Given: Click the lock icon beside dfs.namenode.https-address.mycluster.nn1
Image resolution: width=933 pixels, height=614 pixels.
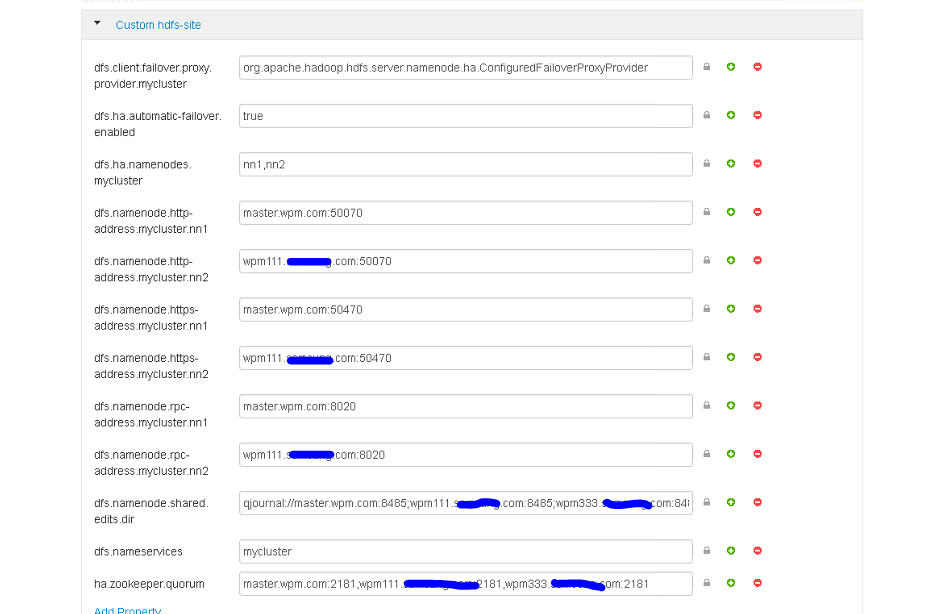Looking at the screenshot, I should coord(706,309).
